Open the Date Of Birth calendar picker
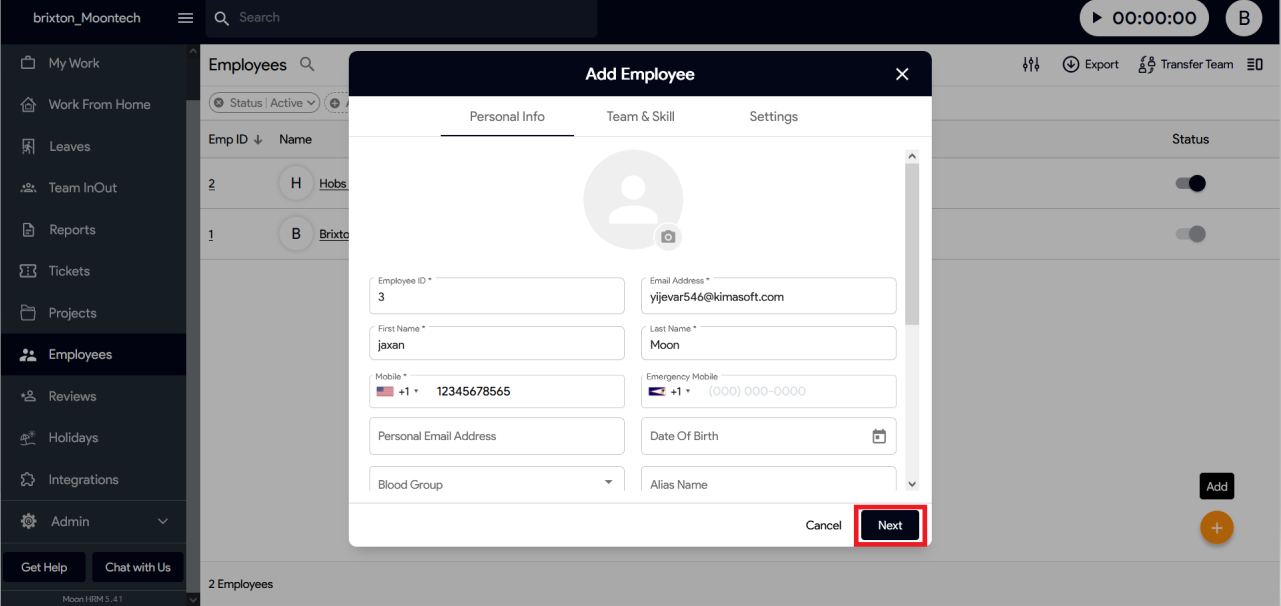The height and width of the screenshot is (606, 1281). (x=879, y=436)
